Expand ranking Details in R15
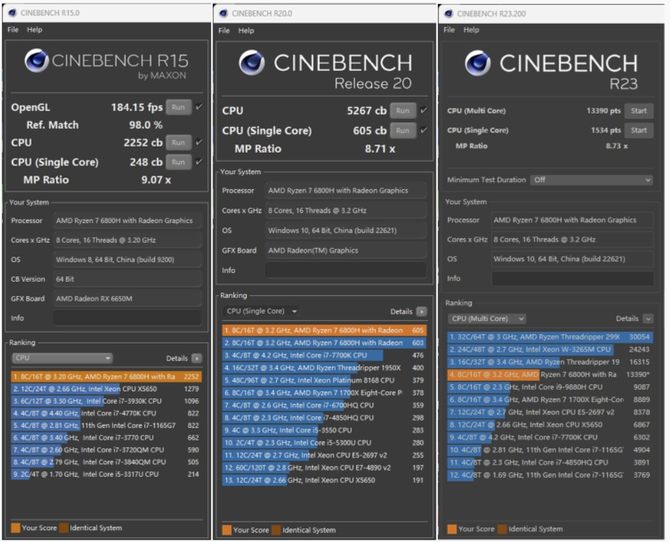670x542 pixels. click(x=197, y=358)
